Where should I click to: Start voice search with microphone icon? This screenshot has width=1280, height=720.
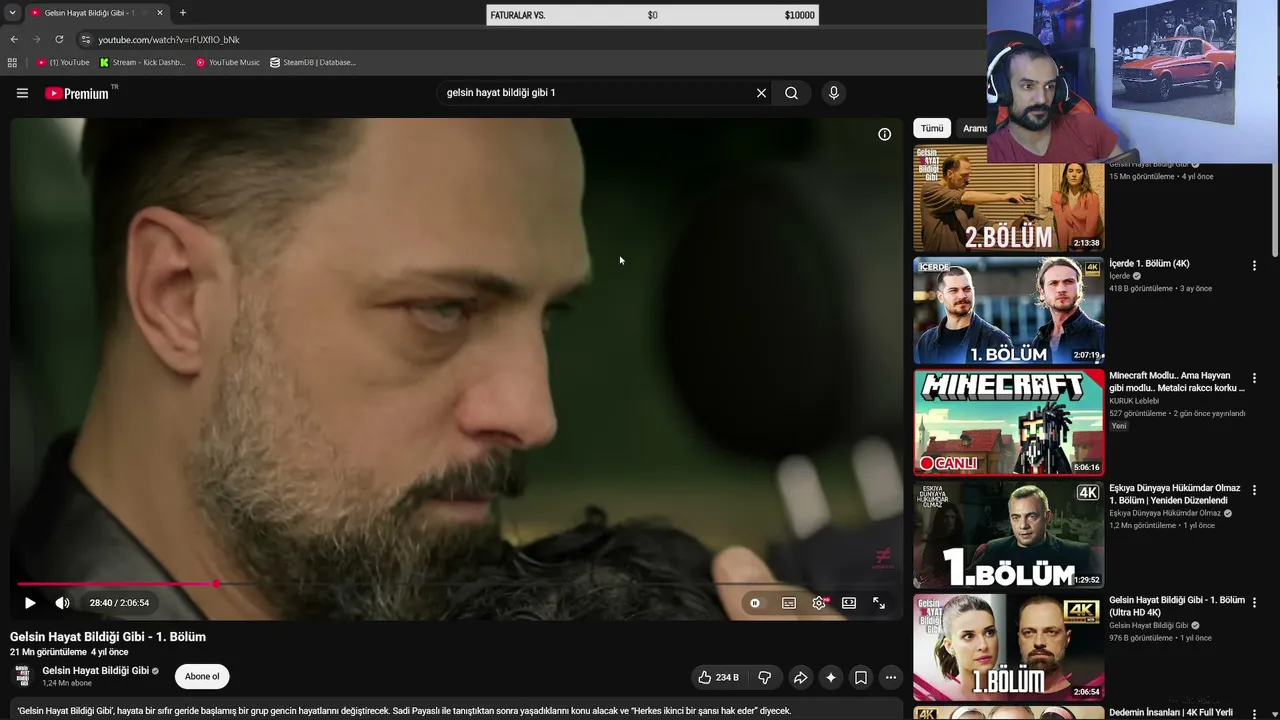pos(834,93)
